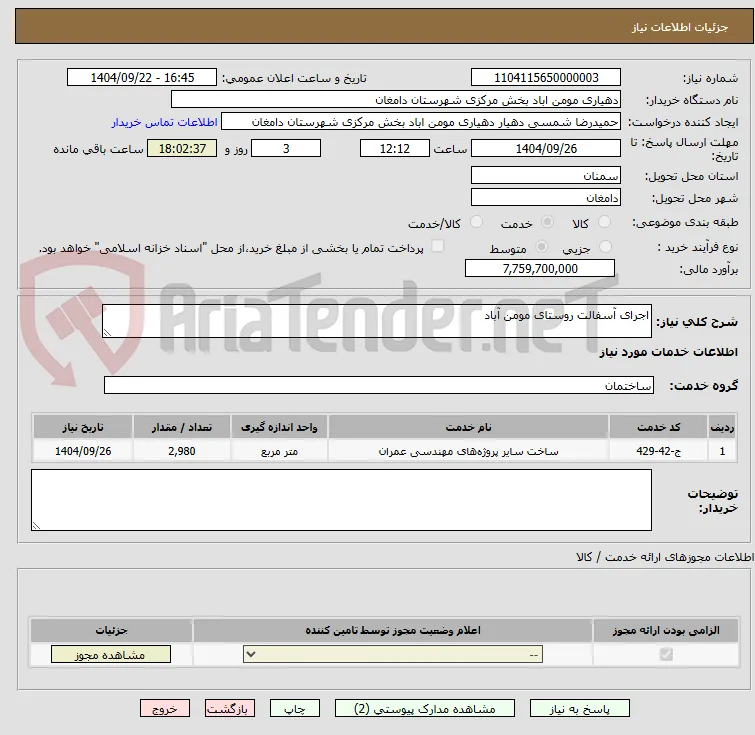Image resolution: width=755 pixels, height=735 pixels.
Task: Click the کد خدمت column header
Action: point(658,427)
